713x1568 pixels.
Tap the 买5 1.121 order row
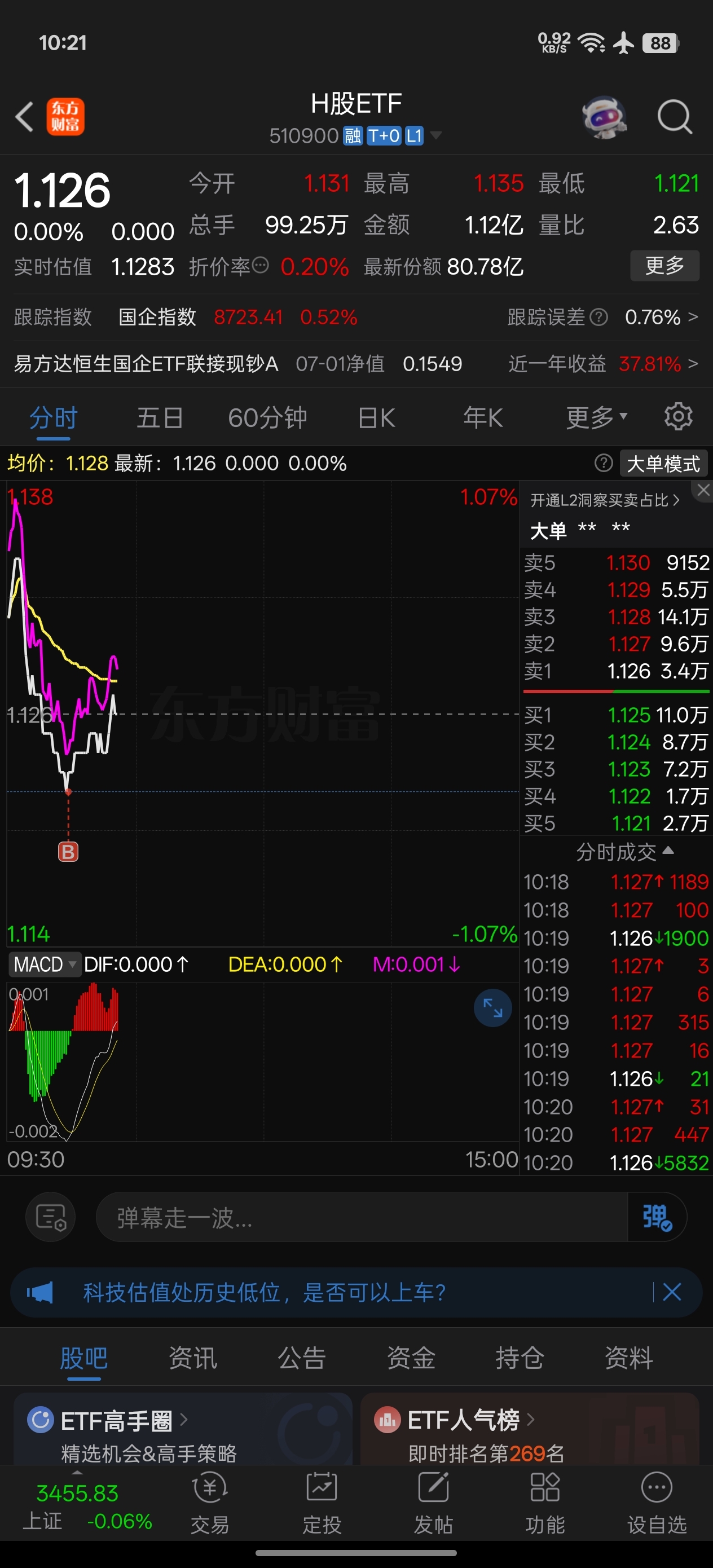pos(616,822)
